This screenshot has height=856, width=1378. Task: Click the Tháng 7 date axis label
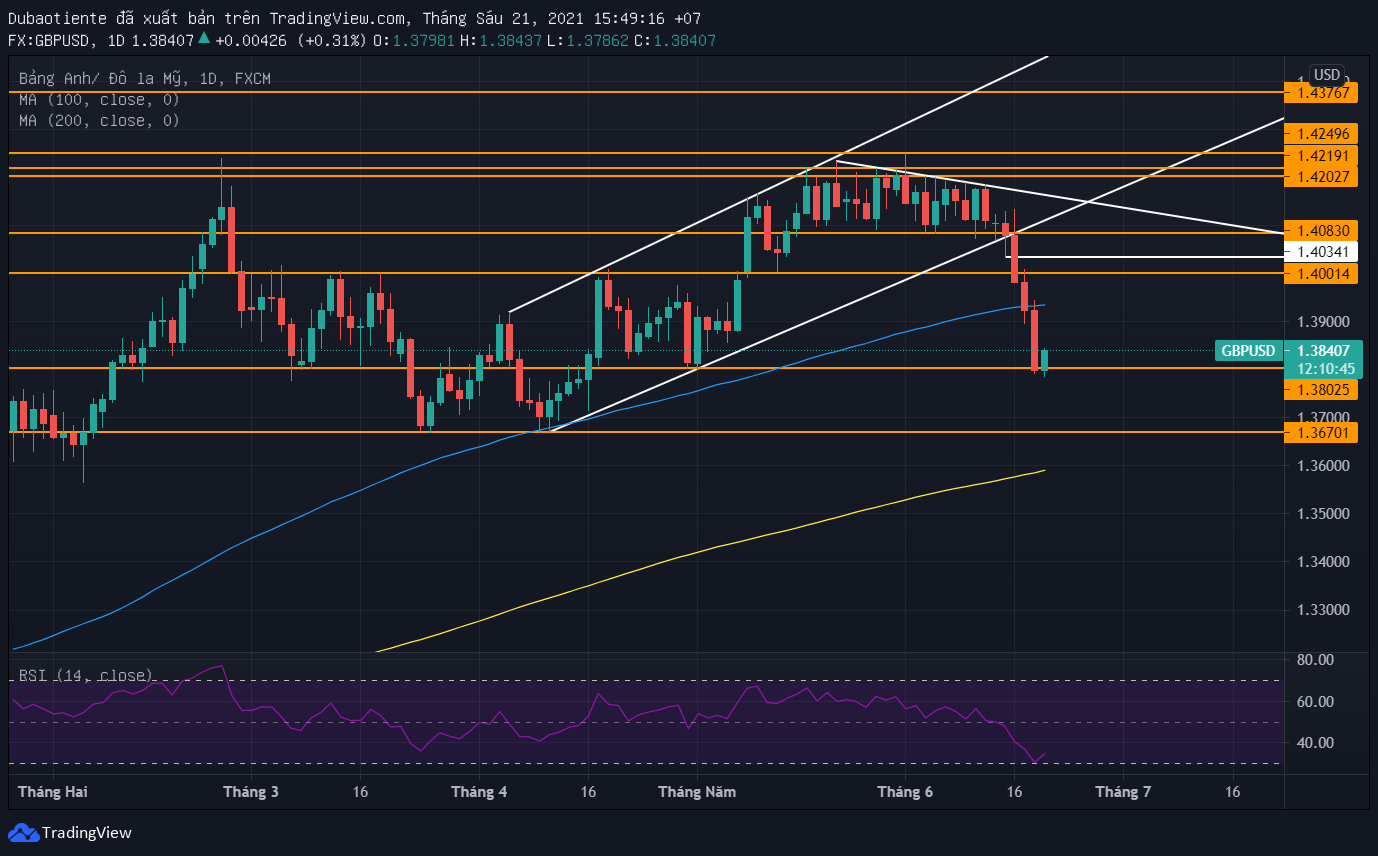(1123, 792)
